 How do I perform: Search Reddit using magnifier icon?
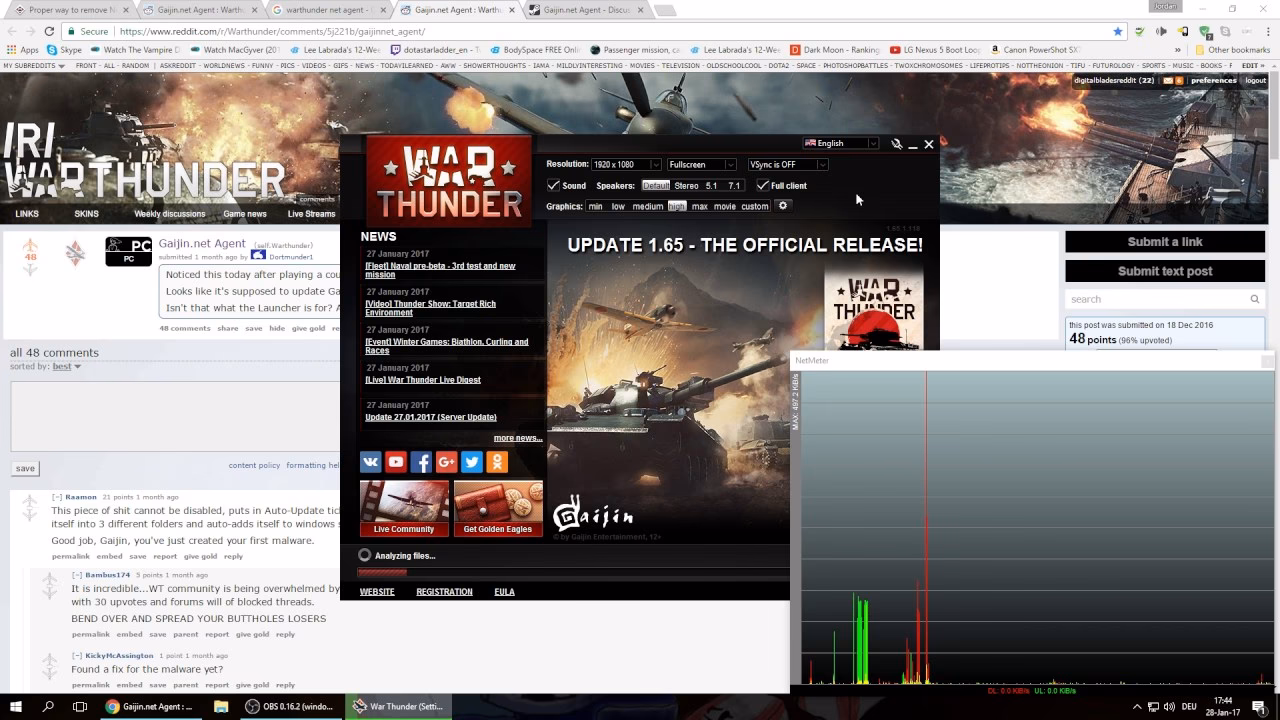point(1255,299)
